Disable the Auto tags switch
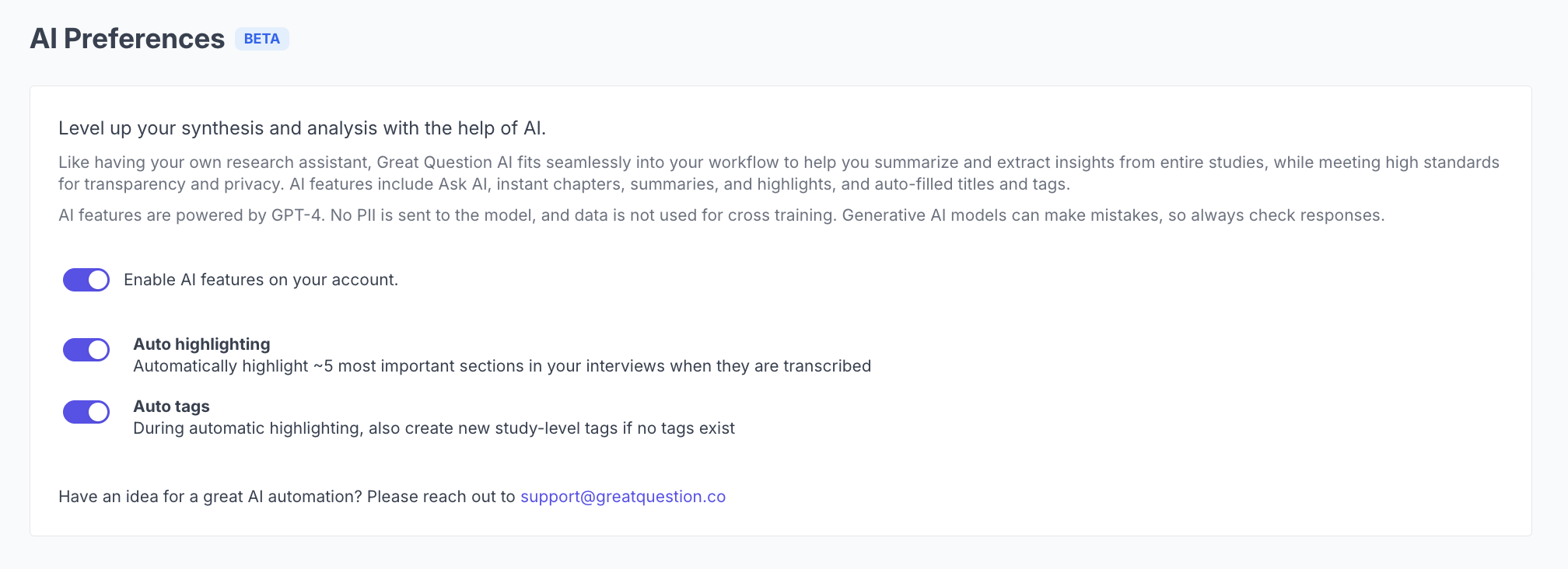The height and width of the screenshot is (569, 1568). click(86, 412)
